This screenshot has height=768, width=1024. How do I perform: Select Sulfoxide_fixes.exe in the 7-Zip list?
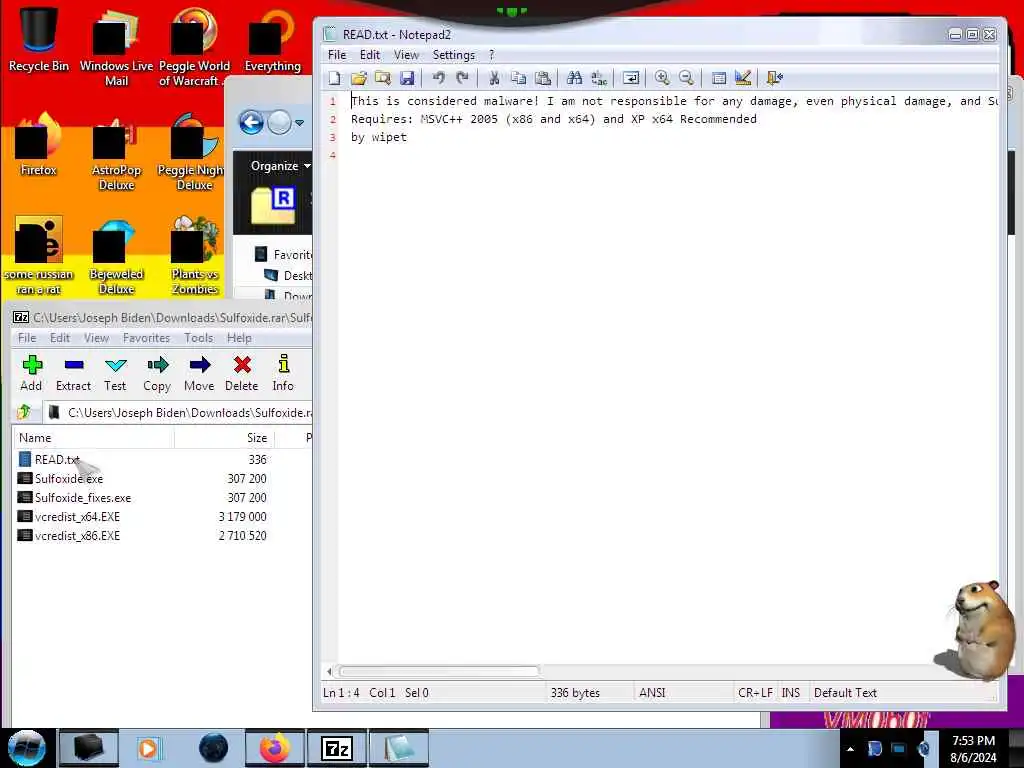[x=83, y=498]
